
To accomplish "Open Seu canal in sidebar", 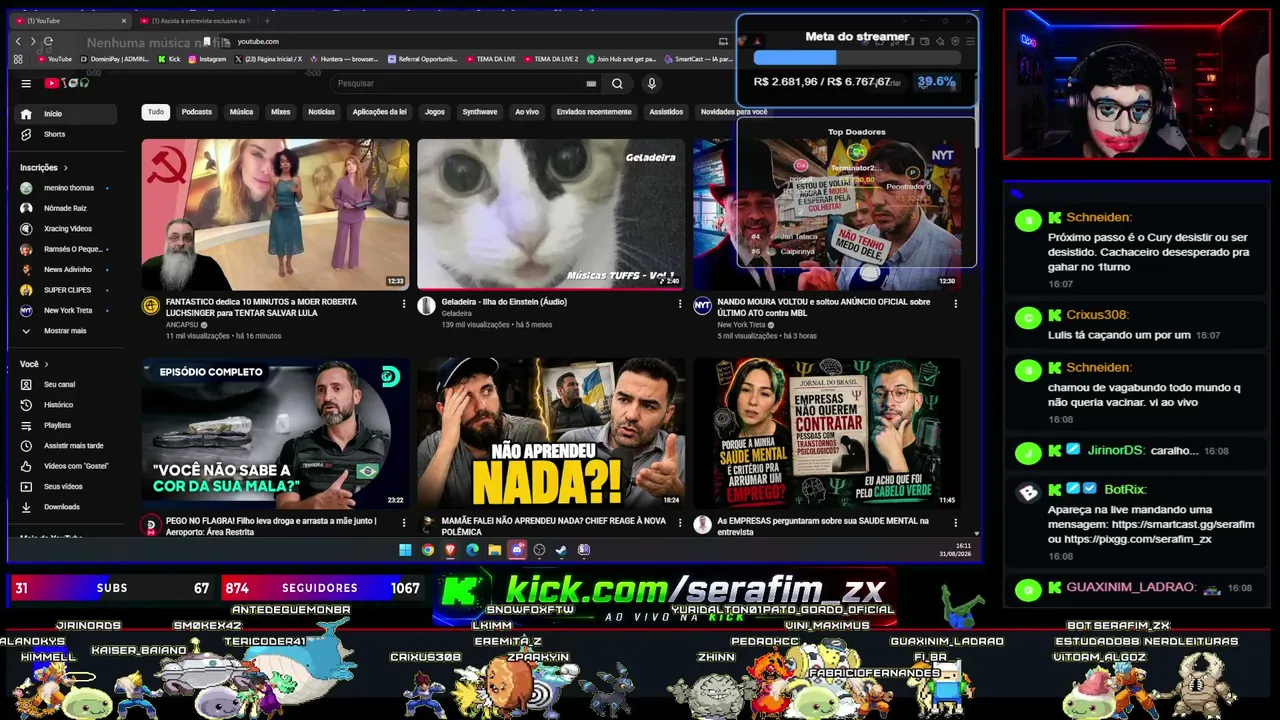I will point(66,384).
